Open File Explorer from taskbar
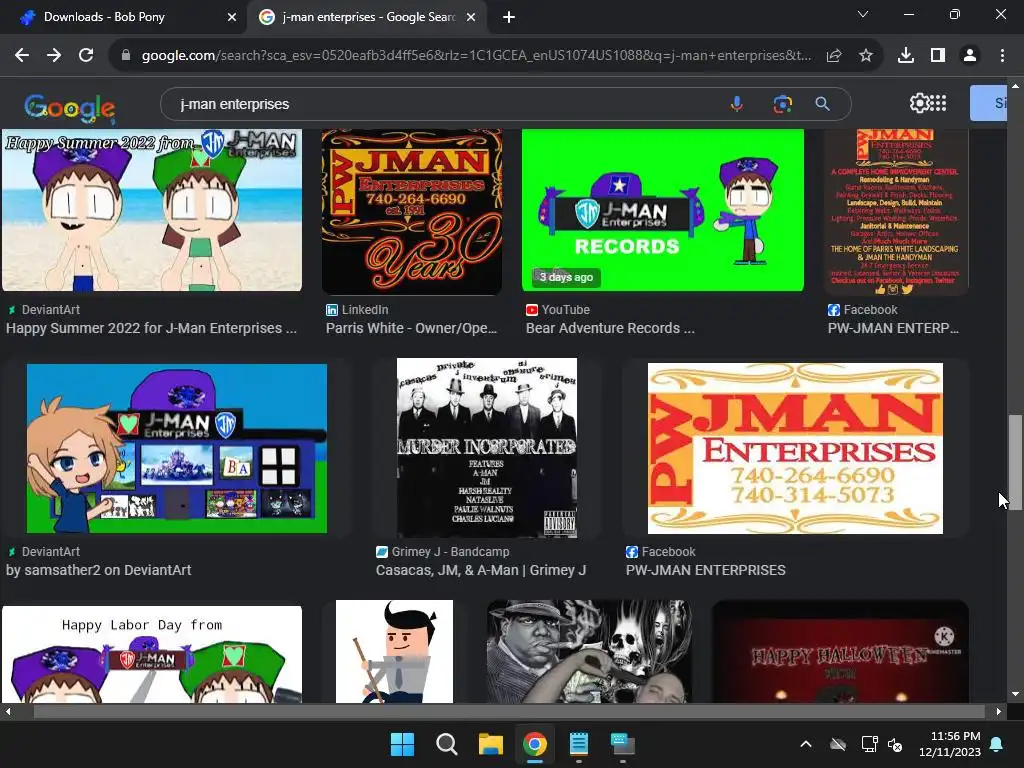This screenshot has height=768, width=1024. tap(490, 744)
